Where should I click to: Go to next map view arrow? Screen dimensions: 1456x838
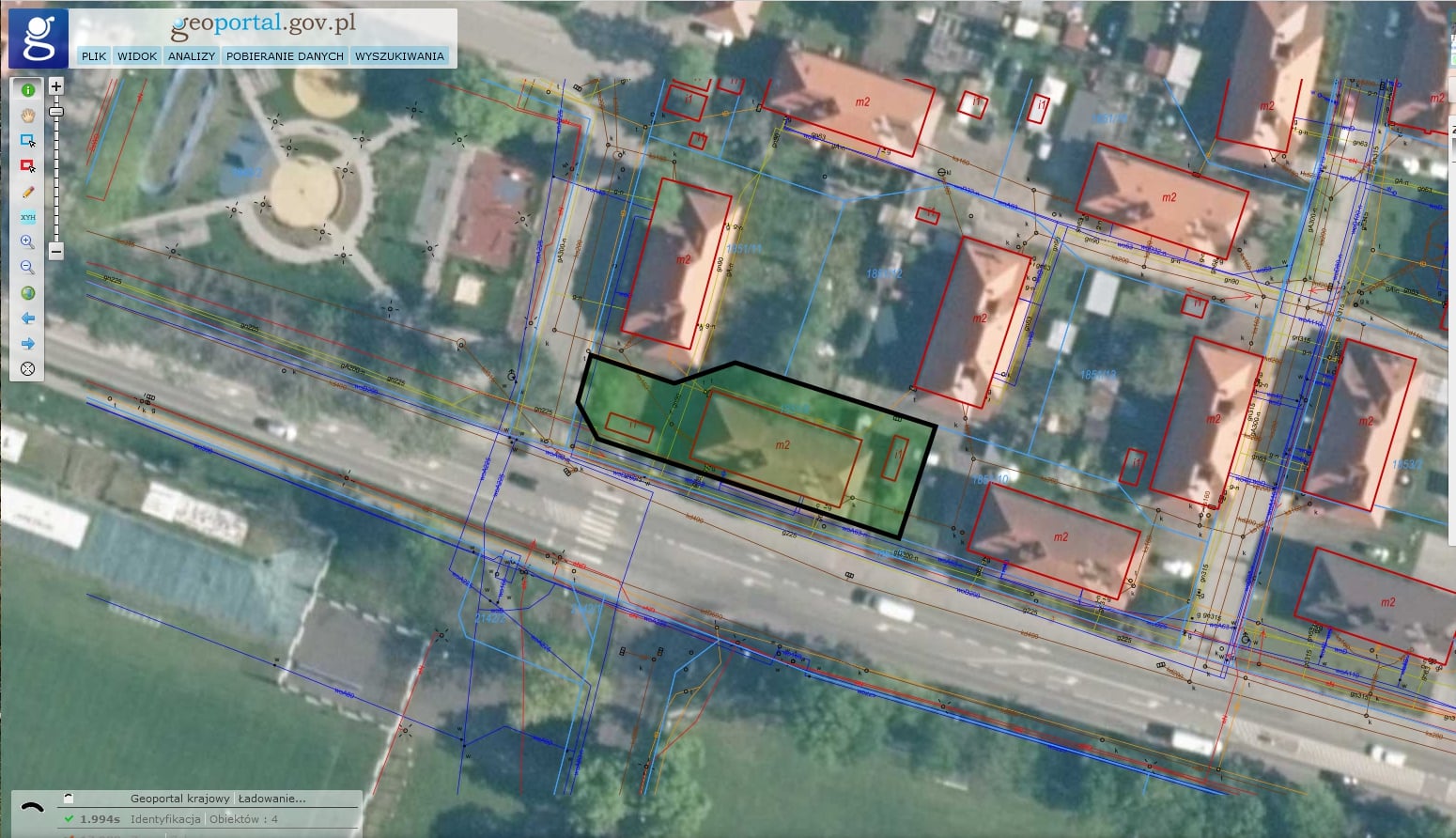28,344
